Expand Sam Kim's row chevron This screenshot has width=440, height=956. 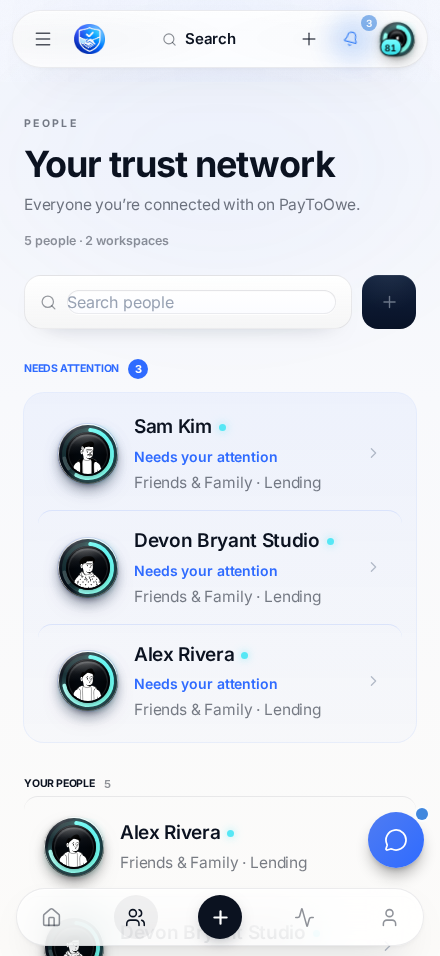point(374,453)
